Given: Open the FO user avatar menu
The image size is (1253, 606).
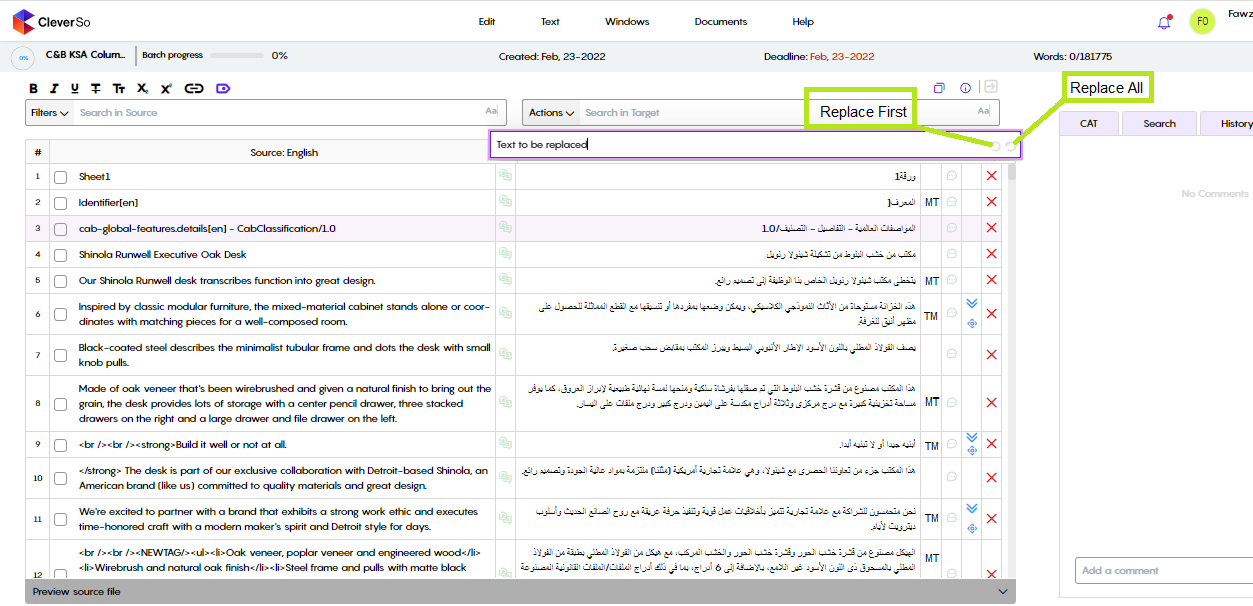Looking at the screenshot, I should tap(1202, 22).
